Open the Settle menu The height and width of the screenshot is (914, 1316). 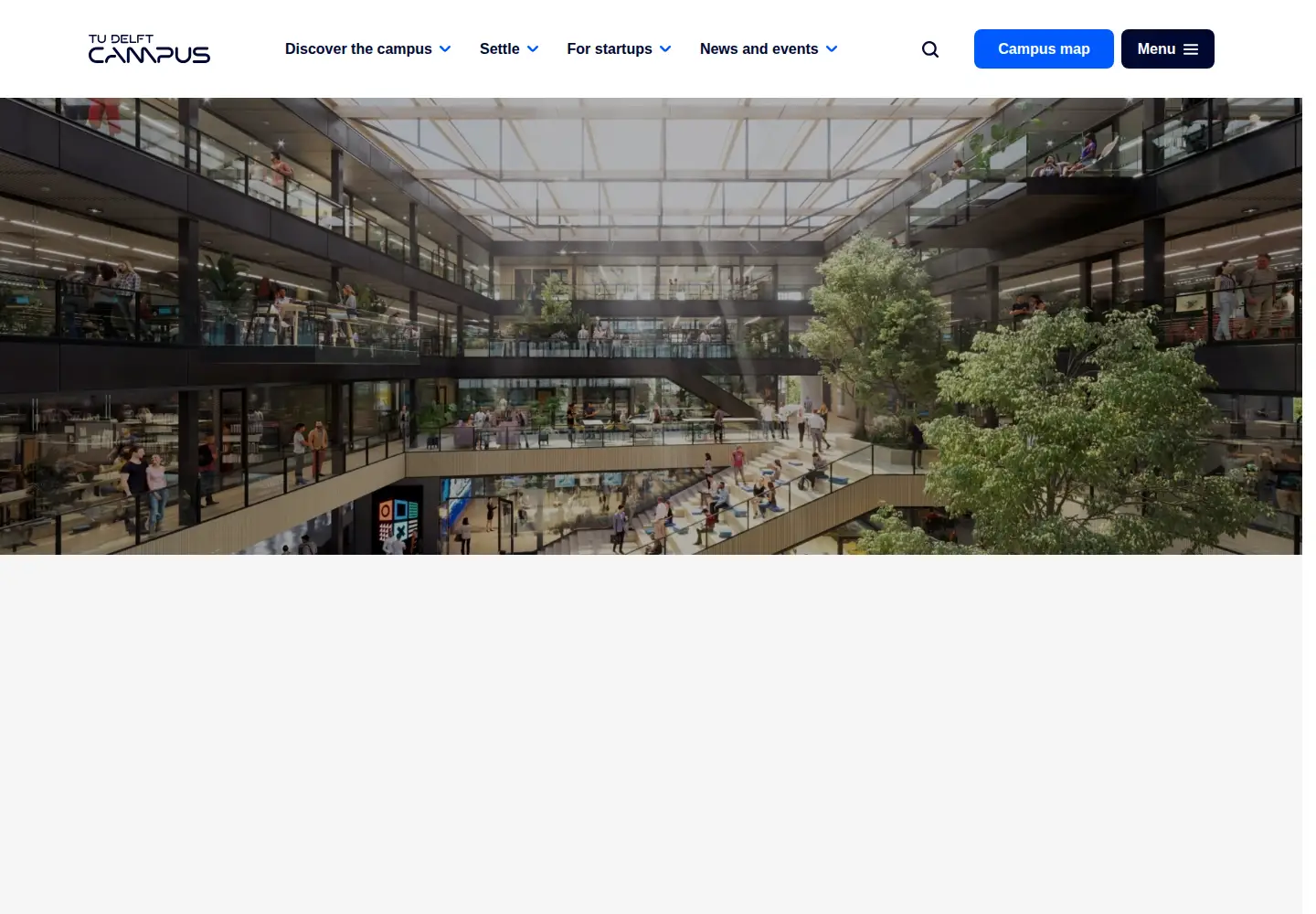pos(499,48)
